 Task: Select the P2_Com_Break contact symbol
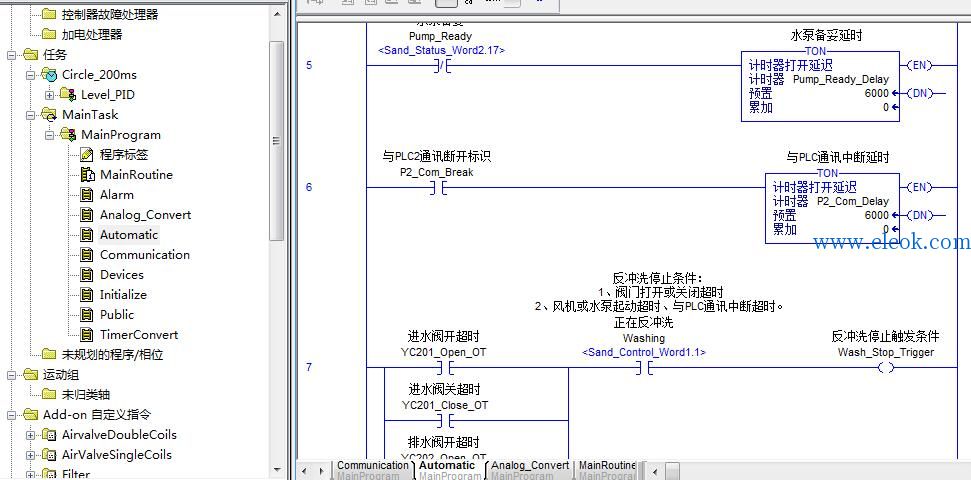(x=437, y=187)
